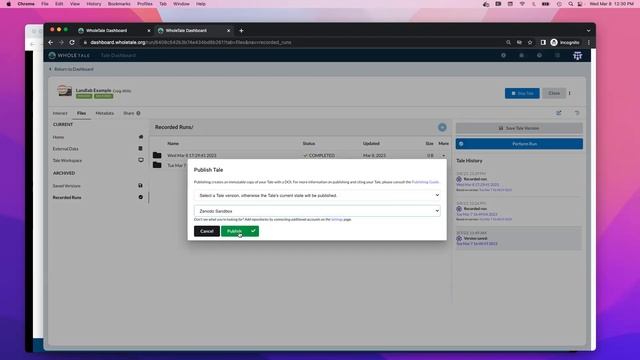640x360 pixels.
Task: Sort table by the Updated column header
Action: click(x=371, y=144)
